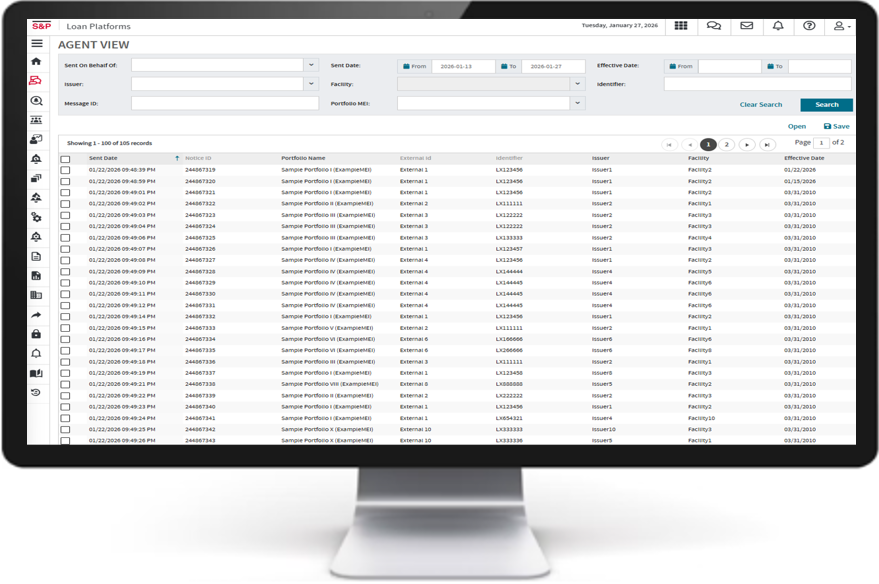Viewport: 879px width, 584px height.
Task: Click the lock icon in the sidebar
Action: pos(37,334)
